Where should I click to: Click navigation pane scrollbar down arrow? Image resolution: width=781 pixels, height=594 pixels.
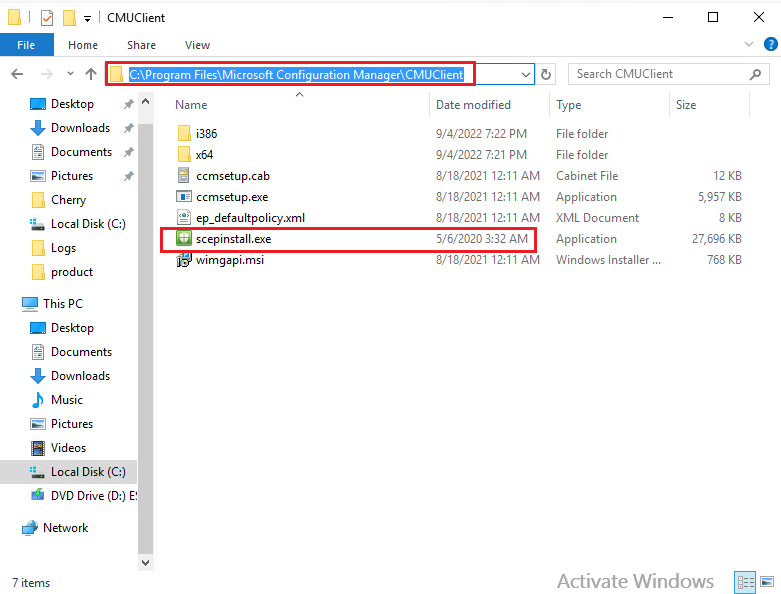coord(145,563)
